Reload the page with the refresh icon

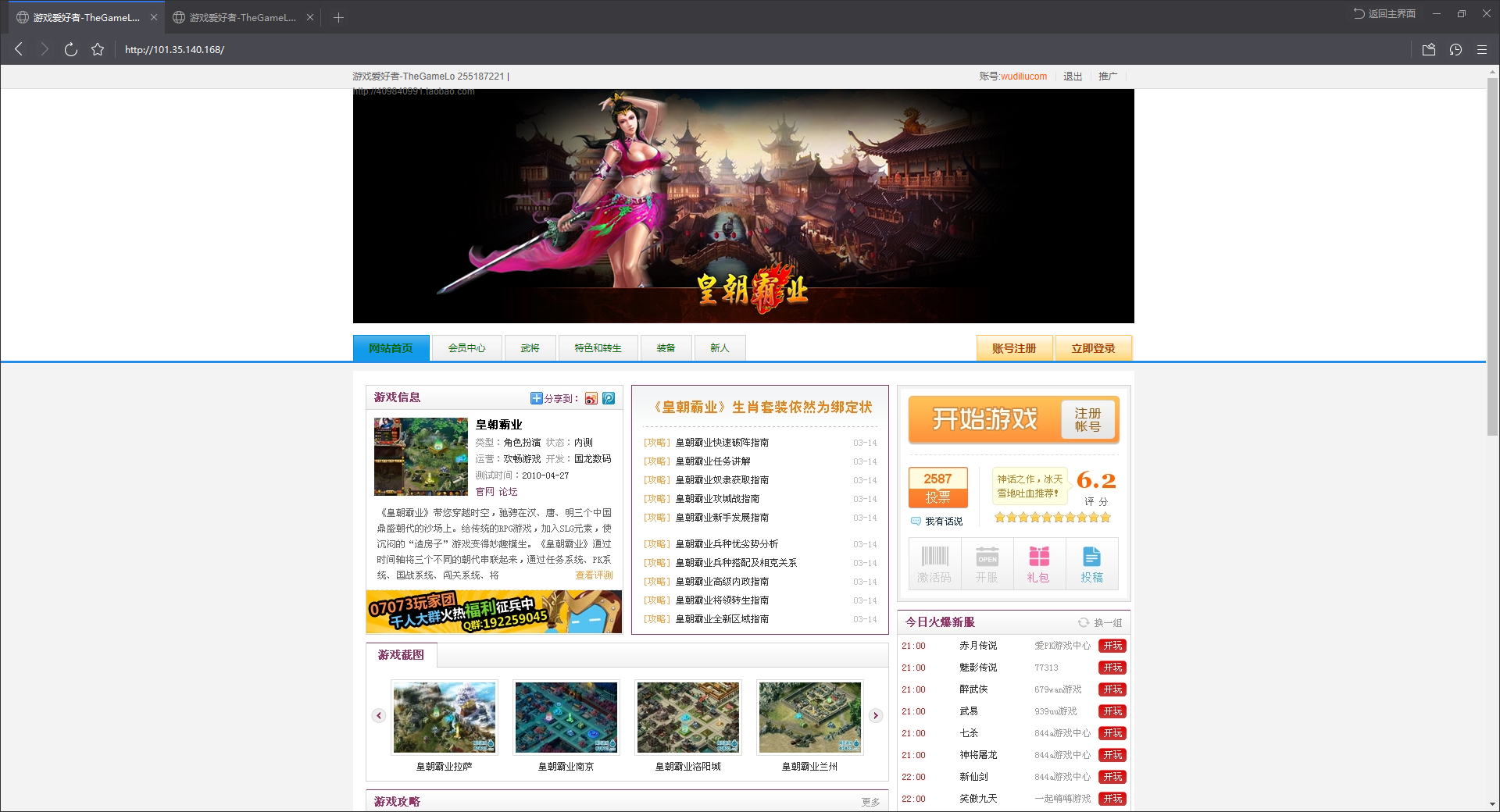pos(71,49)
